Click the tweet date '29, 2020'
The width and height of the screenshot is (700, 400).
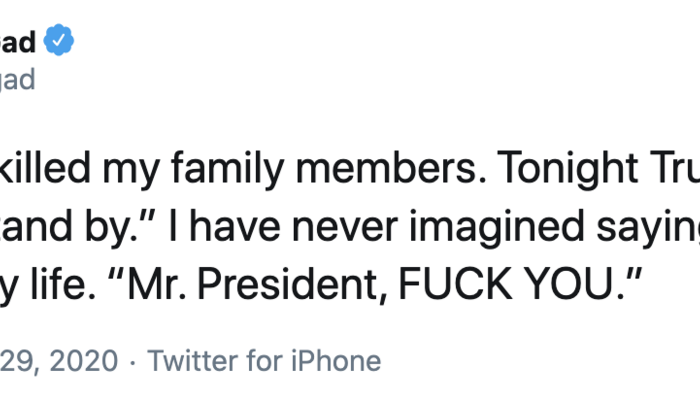(58, 360)
